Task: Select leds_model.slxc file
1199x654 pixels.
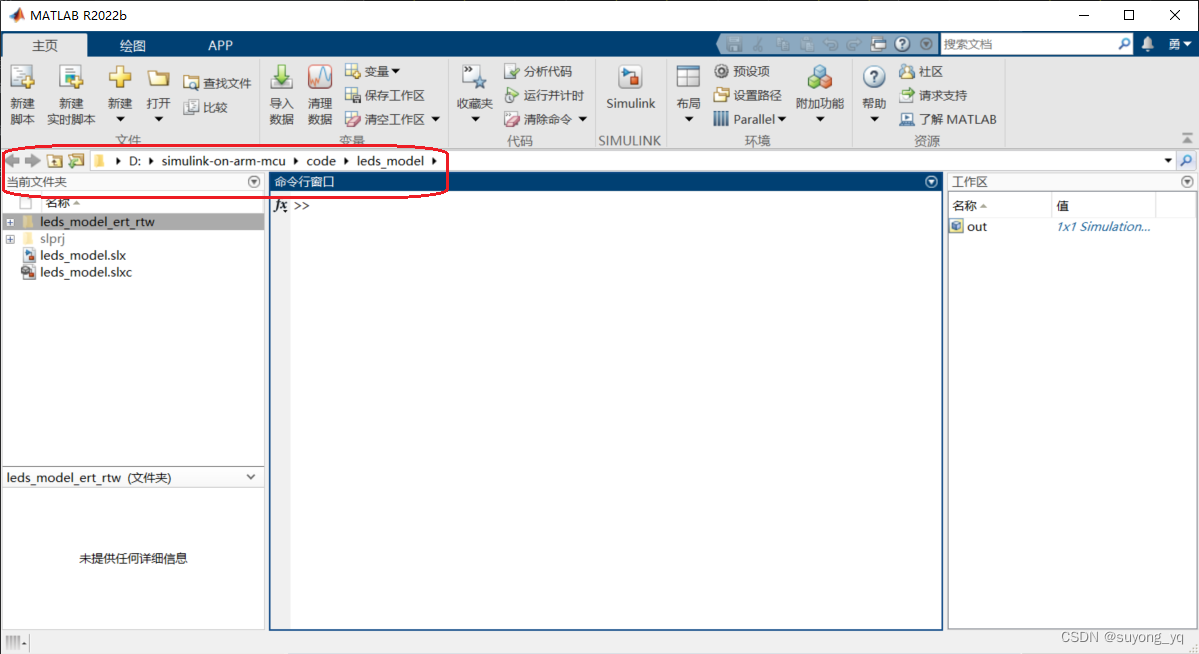Action: coord(86,272)
